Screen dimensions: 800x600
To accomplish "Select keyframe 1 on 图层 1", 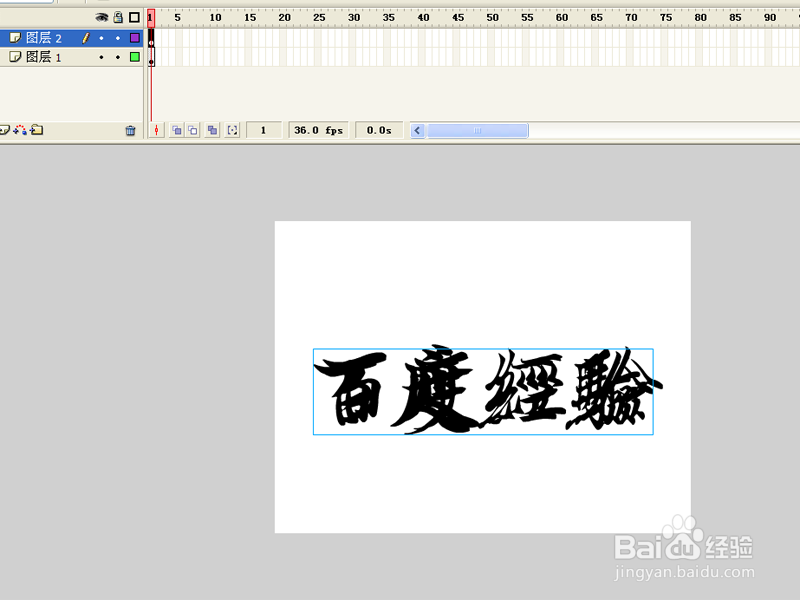I will click(x=151, y=57).
